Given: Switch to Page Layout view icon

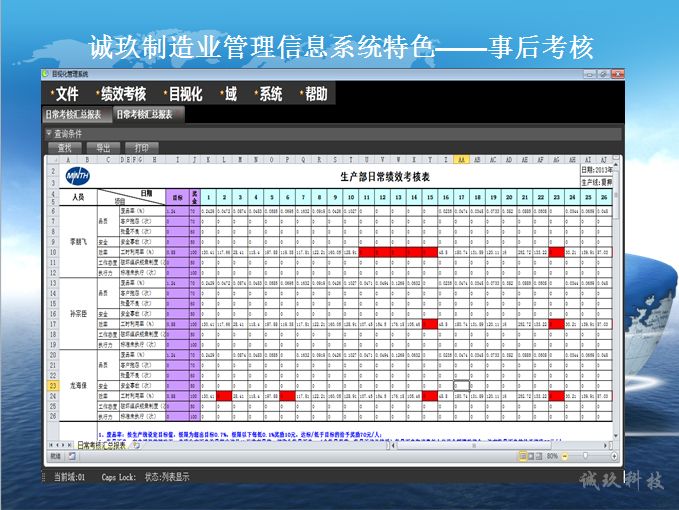Looking at the screenshot, I should coord(531,456).
